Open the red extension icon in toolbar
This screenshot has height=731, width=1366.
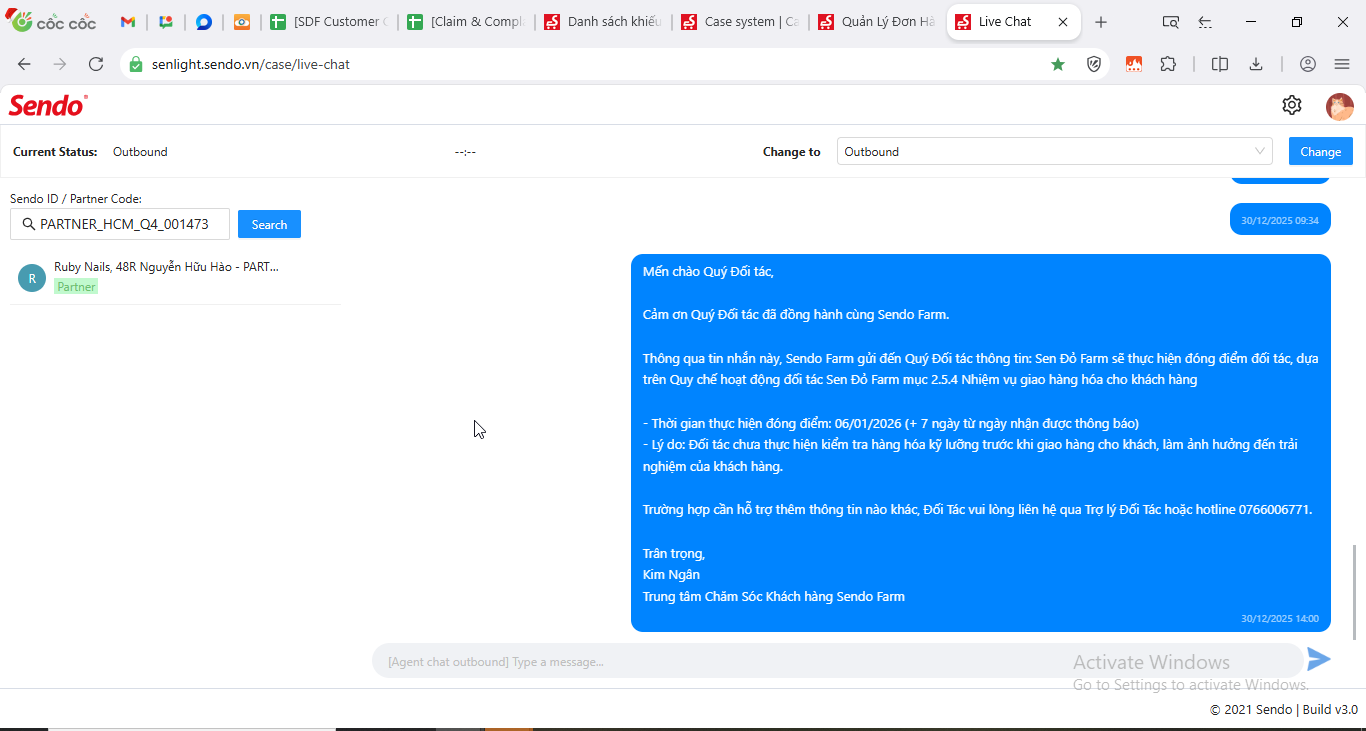tap(1134, 64)
